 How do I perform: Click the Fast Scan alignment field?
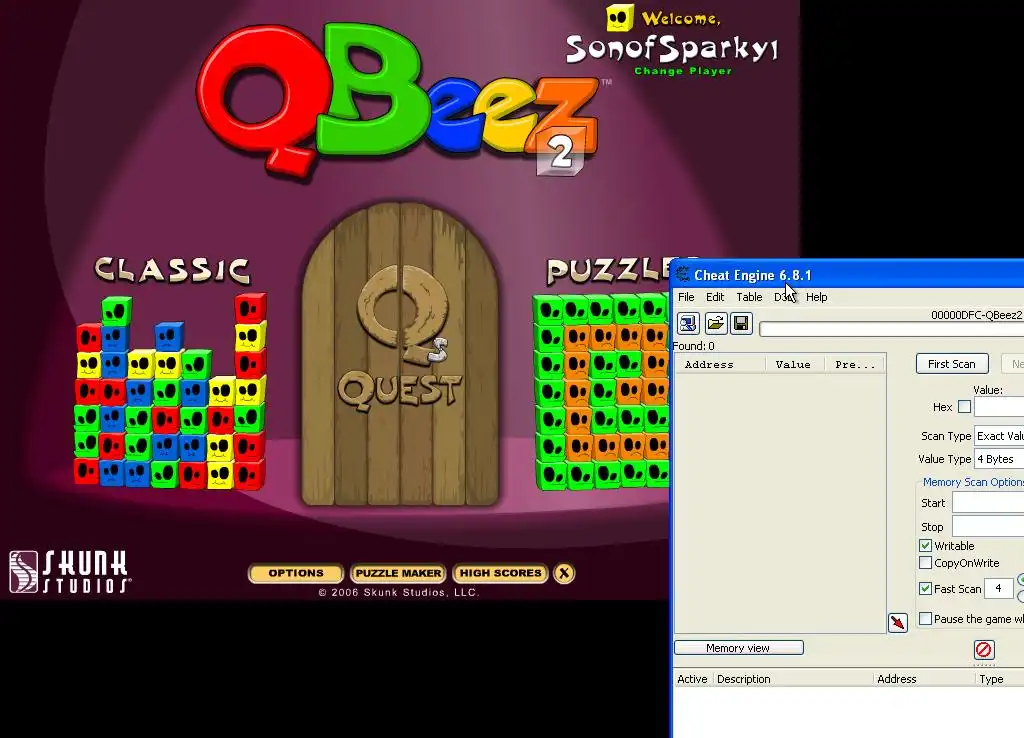tap(999, 588)
